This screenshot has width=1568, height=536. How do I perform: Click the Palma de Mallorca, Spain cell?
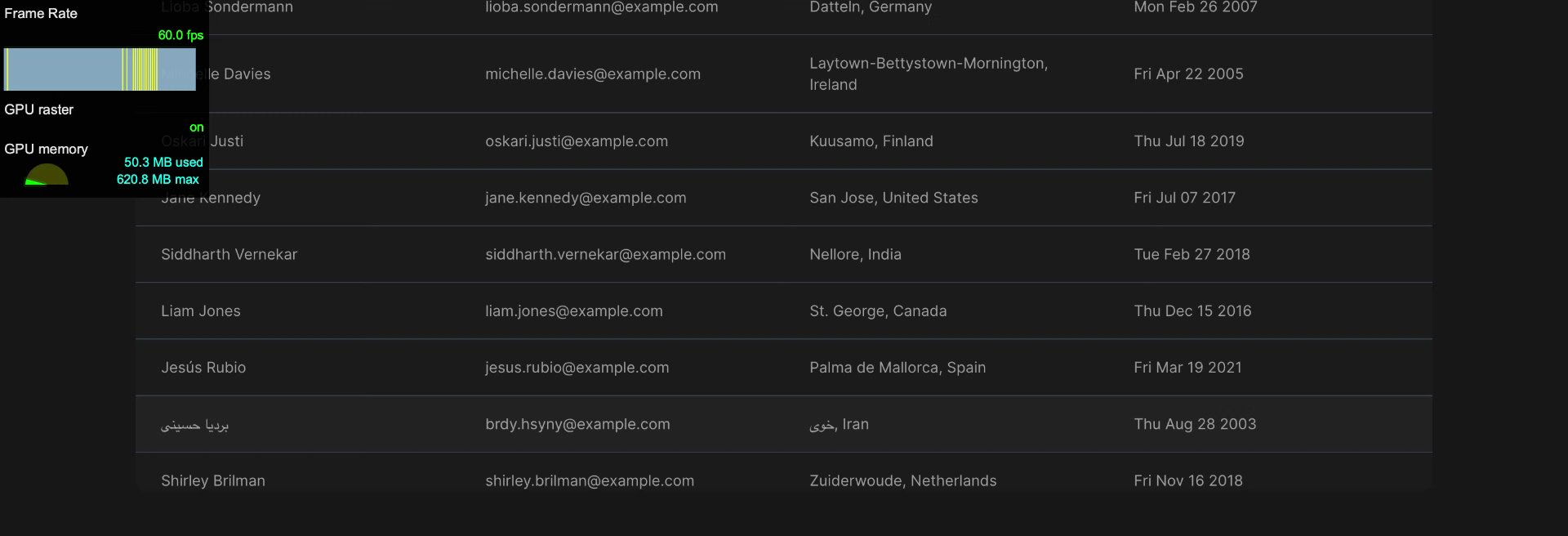pyautogui.click(x=897, y=368)
